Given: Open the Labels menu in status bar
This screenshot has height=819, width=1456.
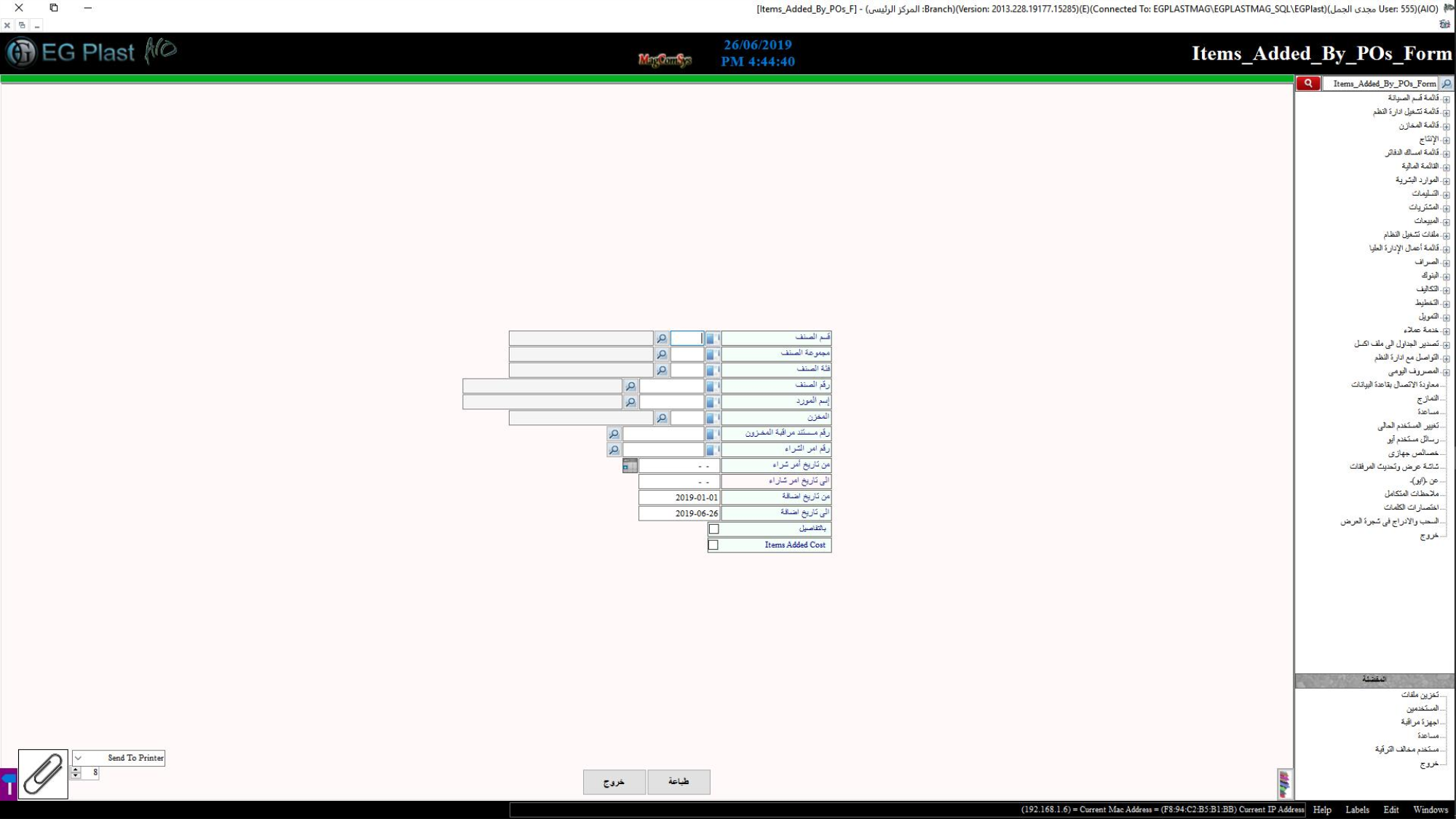Looking at the screenshot, I should click(1357, 810).
